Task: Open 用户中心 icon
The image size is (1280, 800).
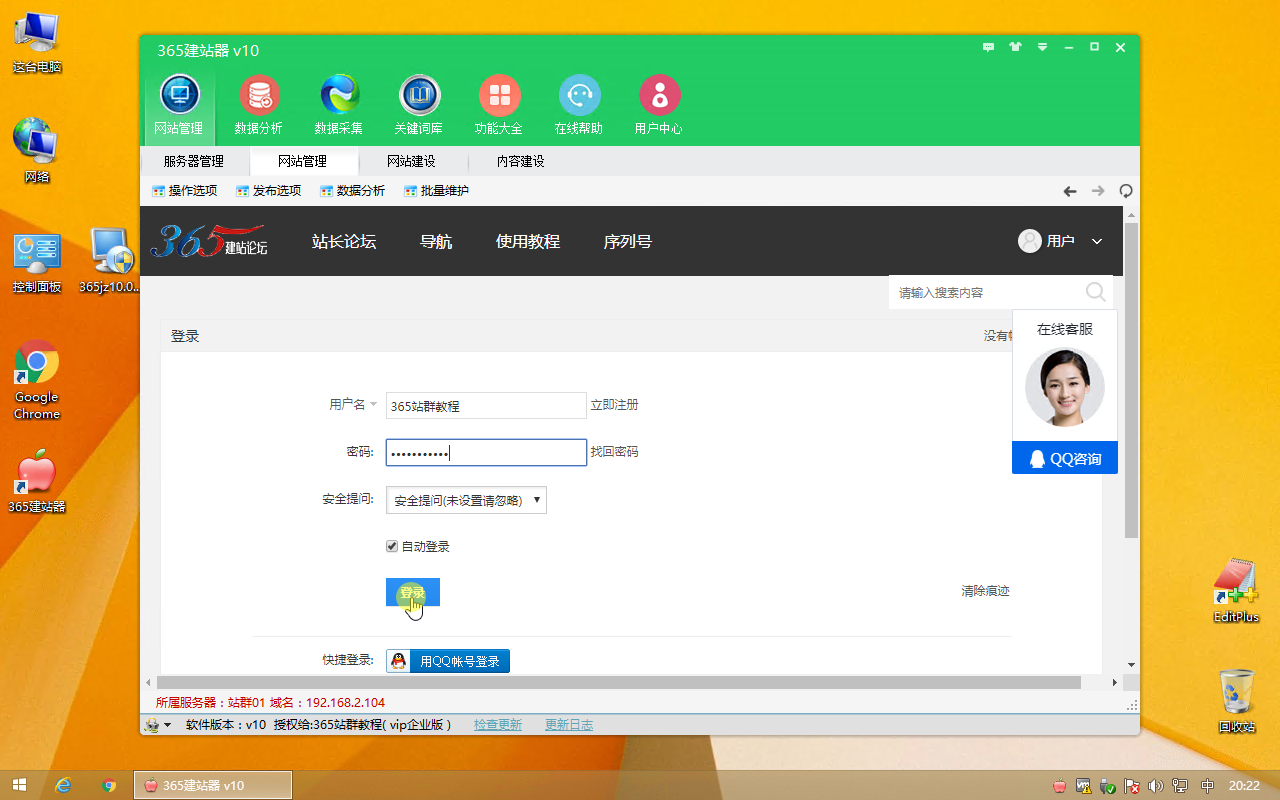Action: click(x=659, y=105)
